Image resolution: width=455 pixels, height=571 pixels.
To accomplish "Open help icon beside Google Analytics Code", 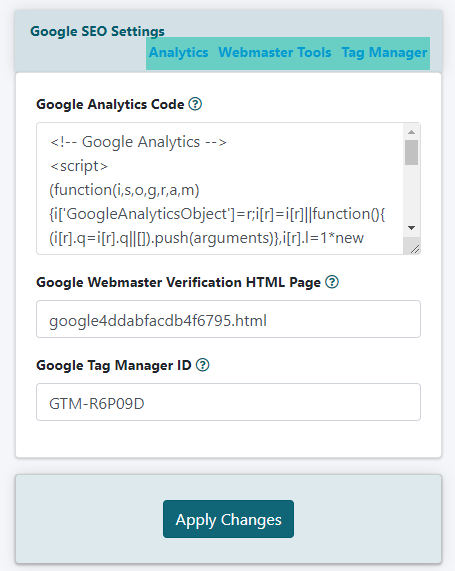I will coord(195,104).
